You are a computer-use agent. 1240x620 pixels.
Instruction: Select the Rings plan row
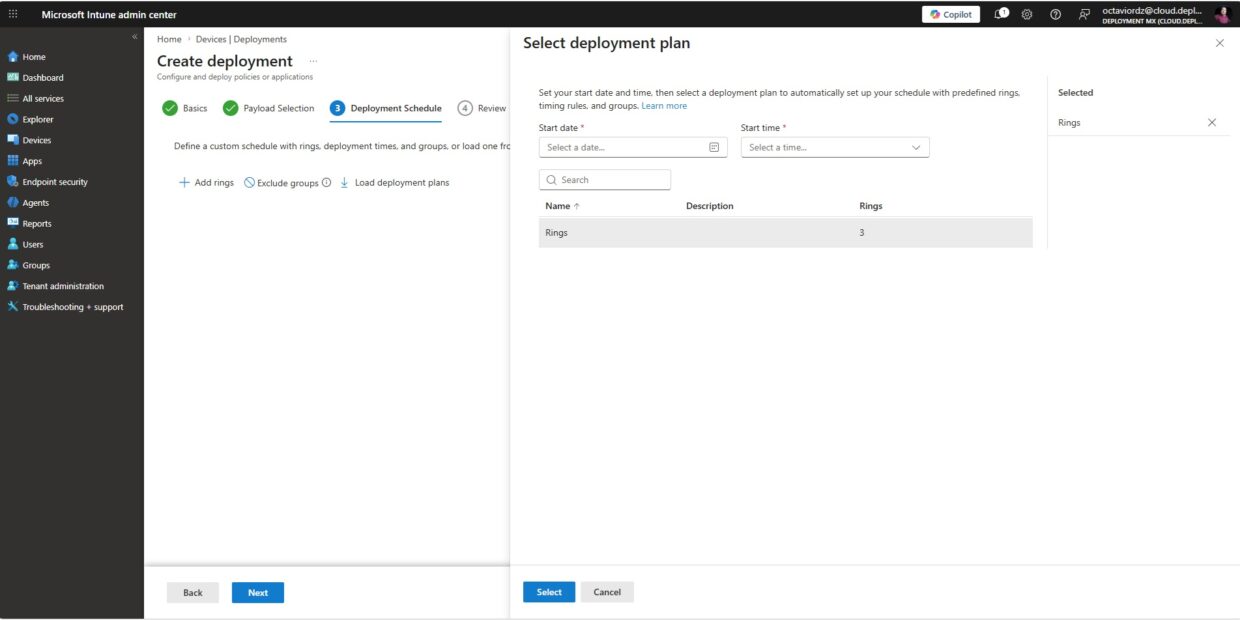pyautogui.click(x=786, y=232)
